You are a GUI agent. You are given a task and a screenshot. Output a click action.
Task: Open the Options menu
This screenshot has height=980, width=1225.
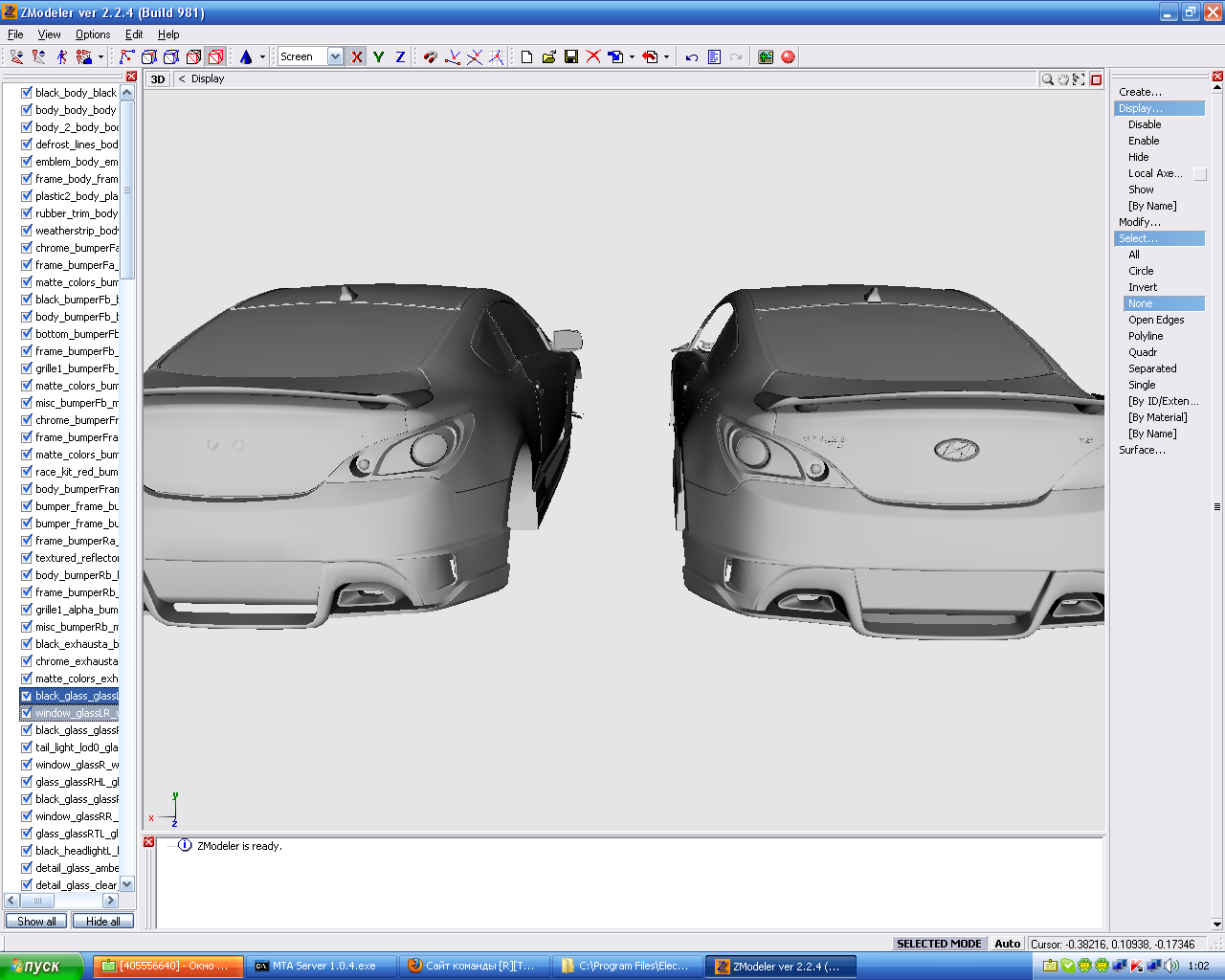point(93,34)
